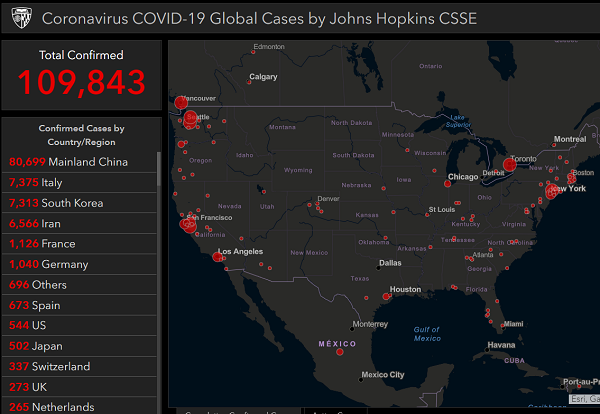Click the San Francisco case marker
600x414 pixels.
(187, 224)
